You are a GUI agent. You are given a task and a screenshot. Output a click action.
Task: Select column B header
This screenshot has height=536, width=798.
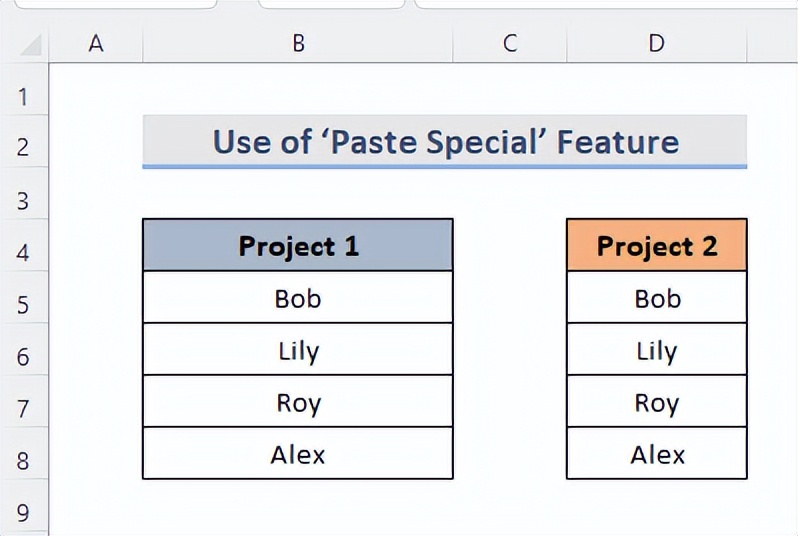298,44
